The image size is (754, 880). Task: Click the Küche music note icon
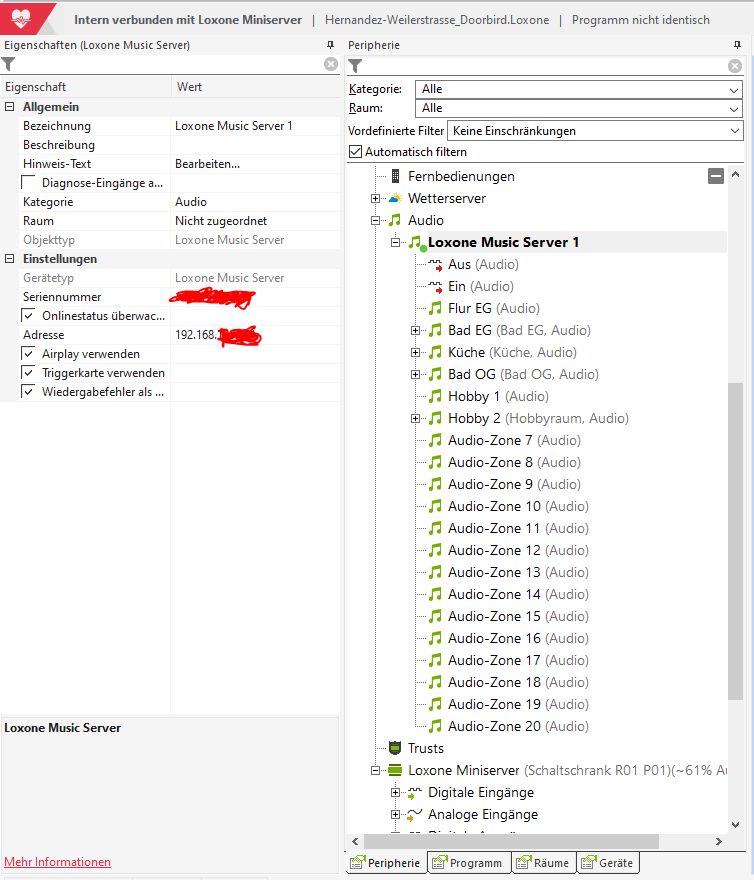pyautogui.click(x=435, y=352)
